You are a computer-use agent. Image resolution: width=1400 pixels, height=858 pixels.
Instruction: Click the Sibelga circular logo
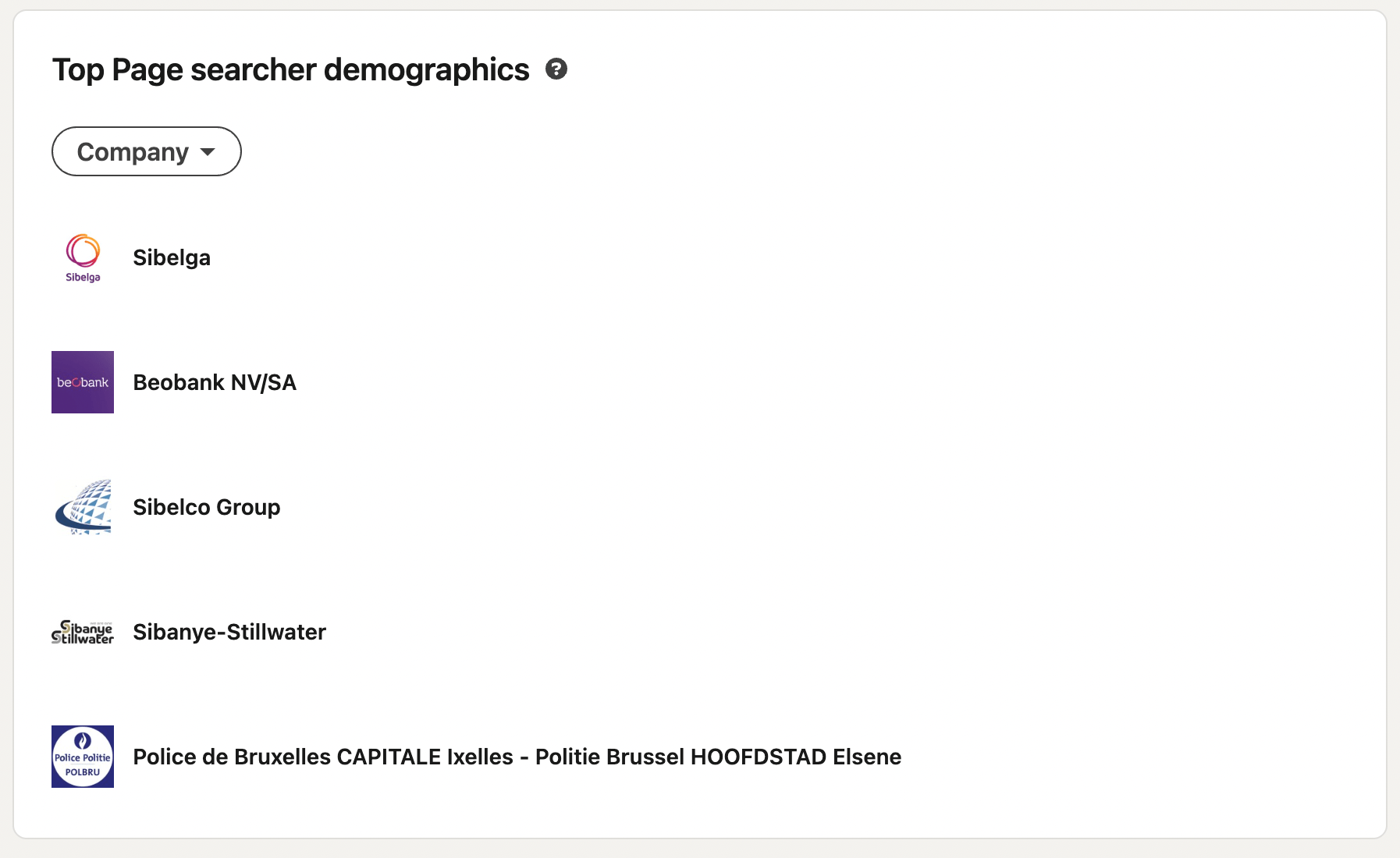(x=83, y=251)
